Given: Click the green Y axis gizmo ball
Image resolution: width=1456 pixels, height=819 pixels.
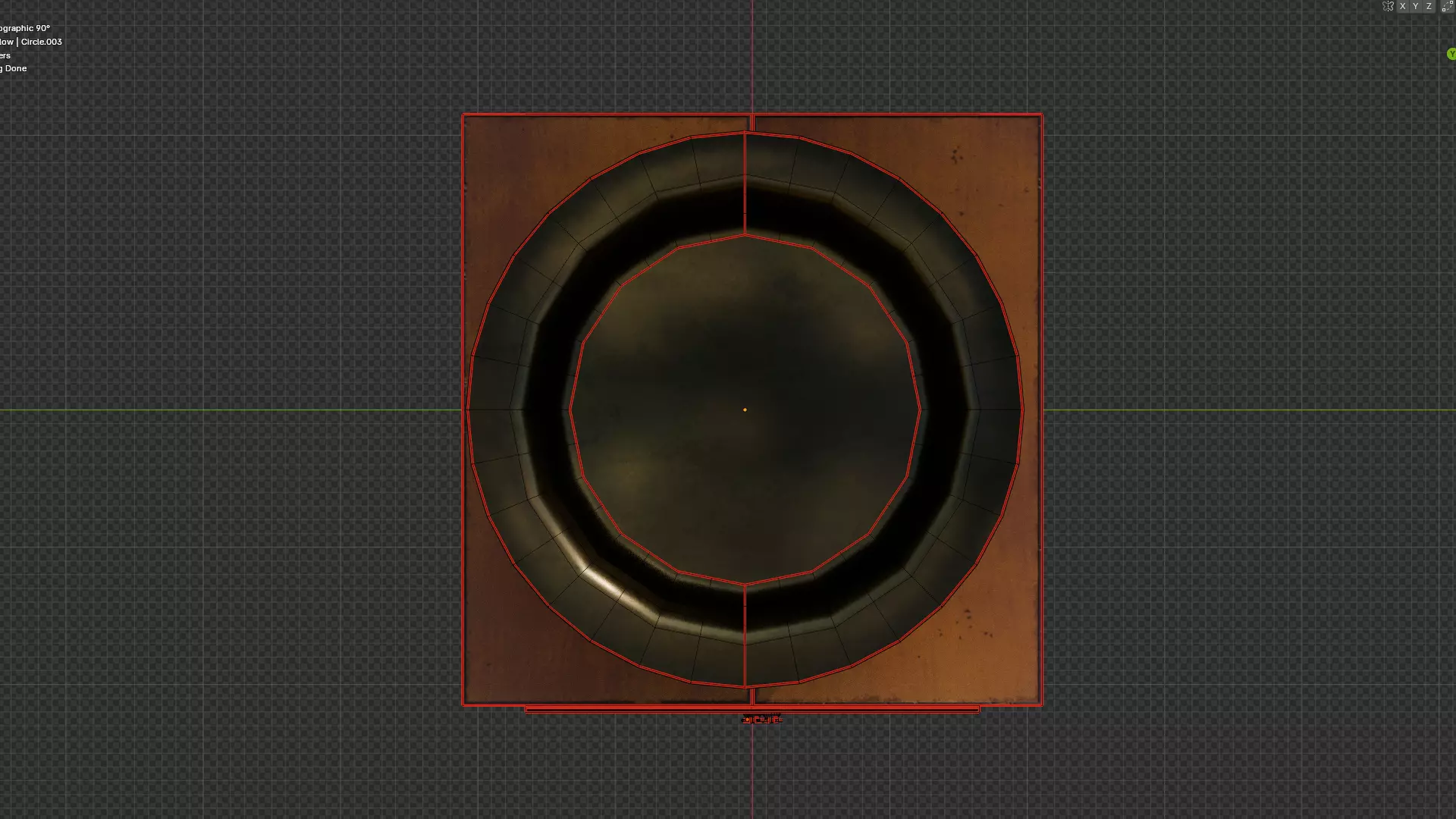Looking at the screenshot, I should pos(1451,54).
